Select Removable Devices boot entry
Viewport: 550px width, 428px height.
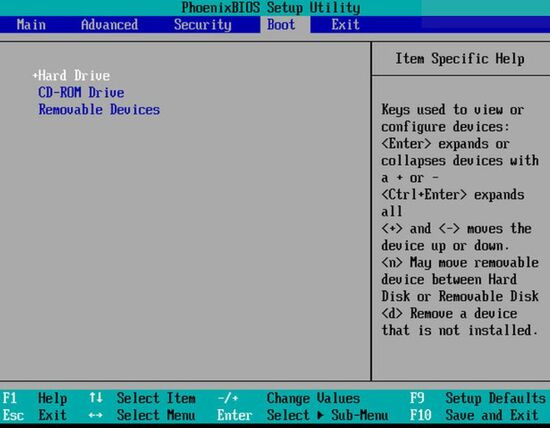[x=99, y=109]
